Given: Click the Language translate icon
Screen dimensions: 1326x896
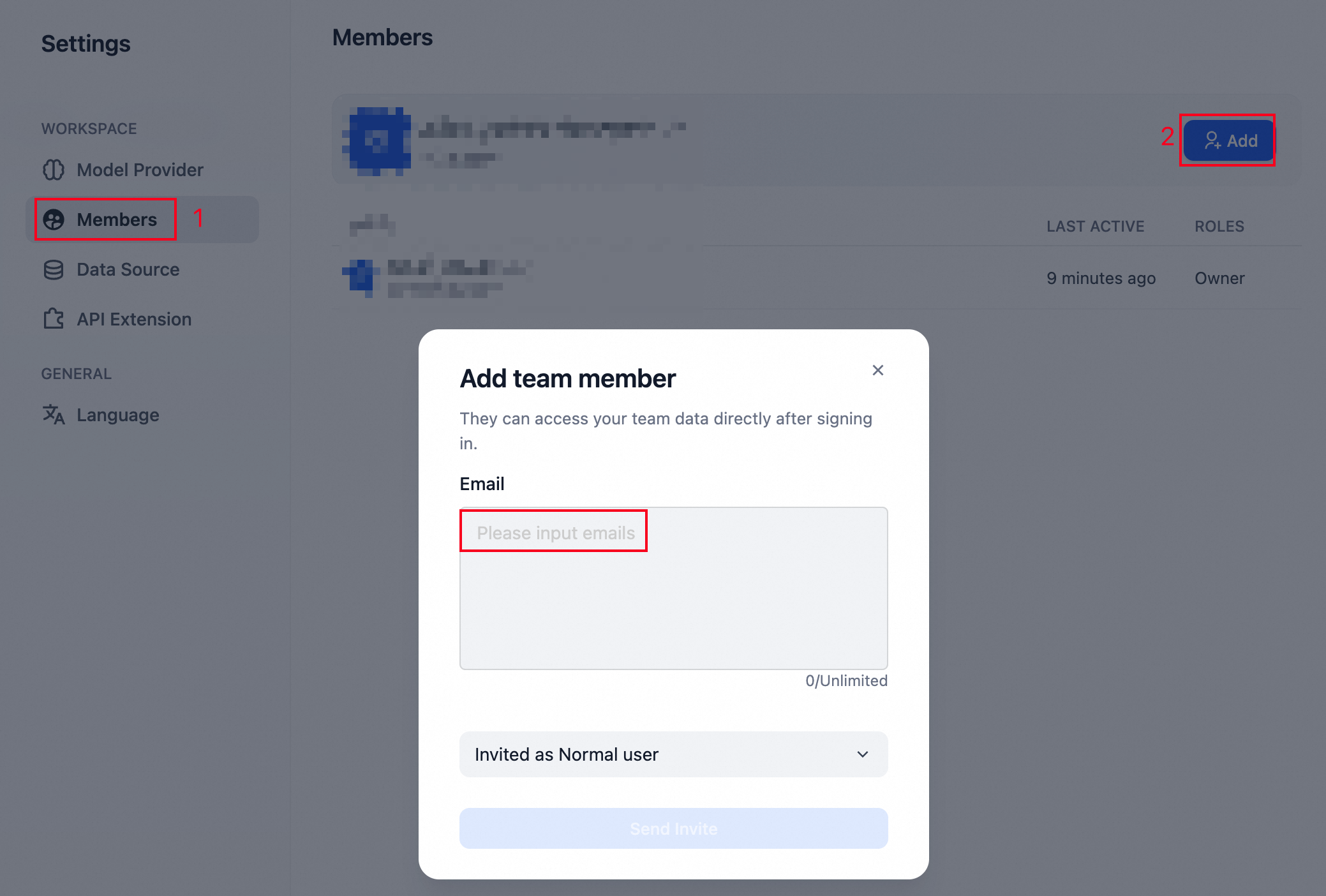Looking at the screenshot, I should (54, 415).
